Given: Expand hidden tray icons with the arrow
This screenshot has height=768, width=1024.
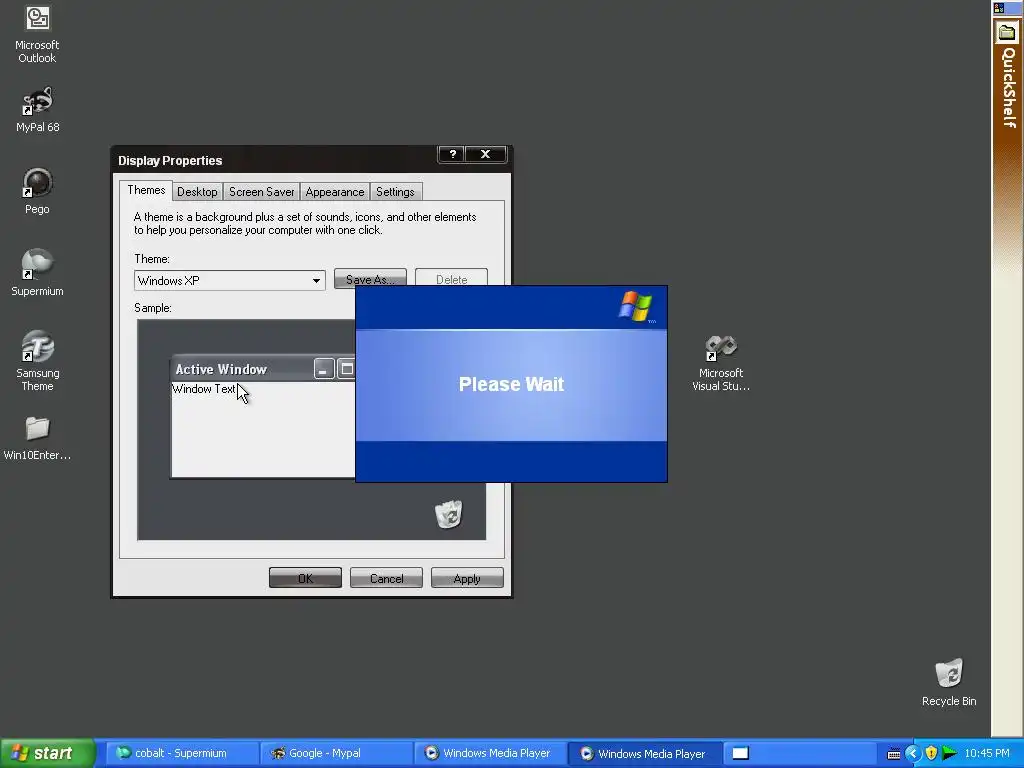Looking at the screenshot, I should (912, 754).
